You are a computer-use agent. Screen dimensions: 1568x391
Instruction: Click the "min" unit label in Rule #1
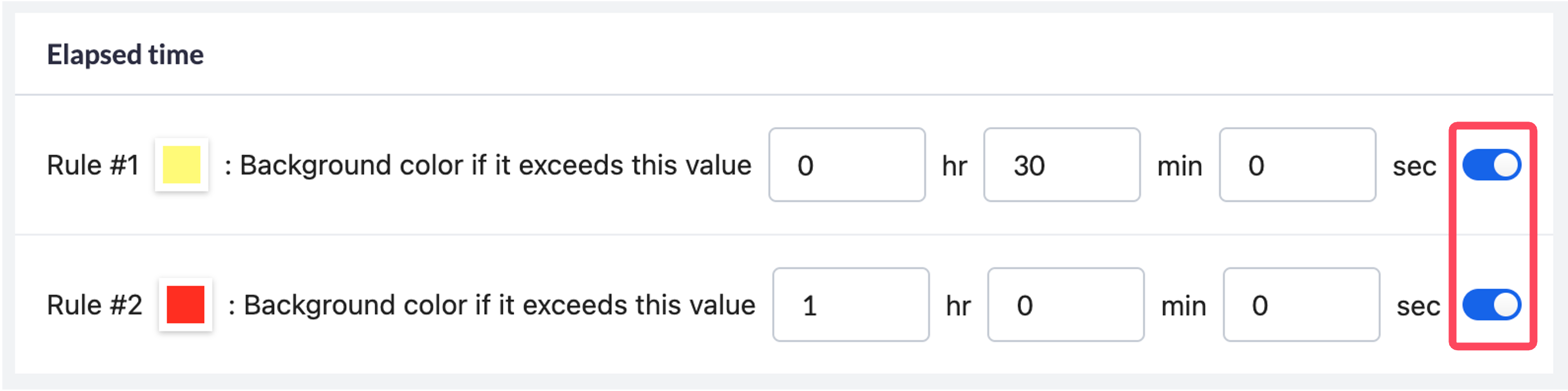click(x=1179, y=166)
